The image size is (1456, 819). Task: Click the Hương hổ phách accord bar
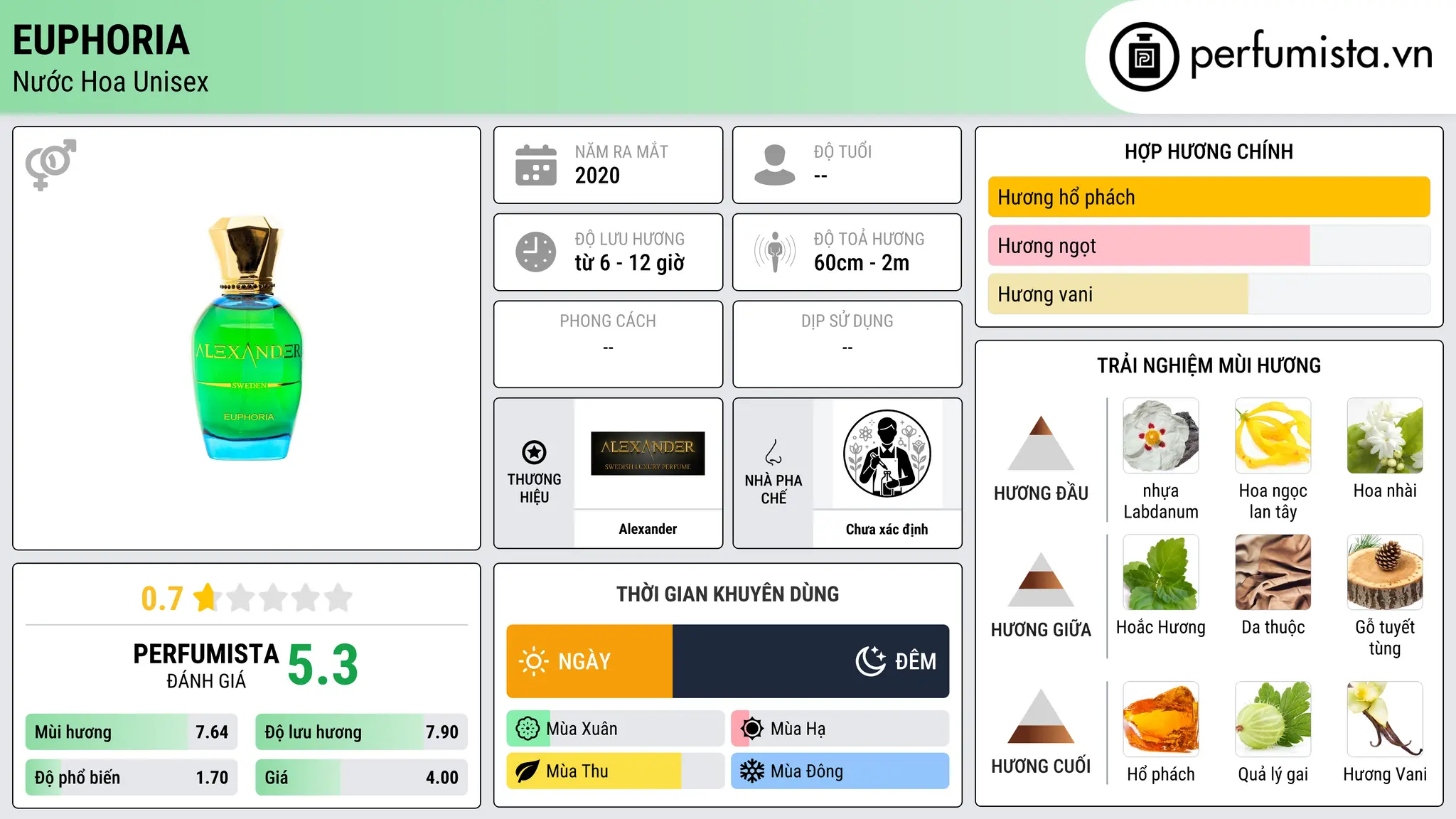click(x=1209, y=197)
